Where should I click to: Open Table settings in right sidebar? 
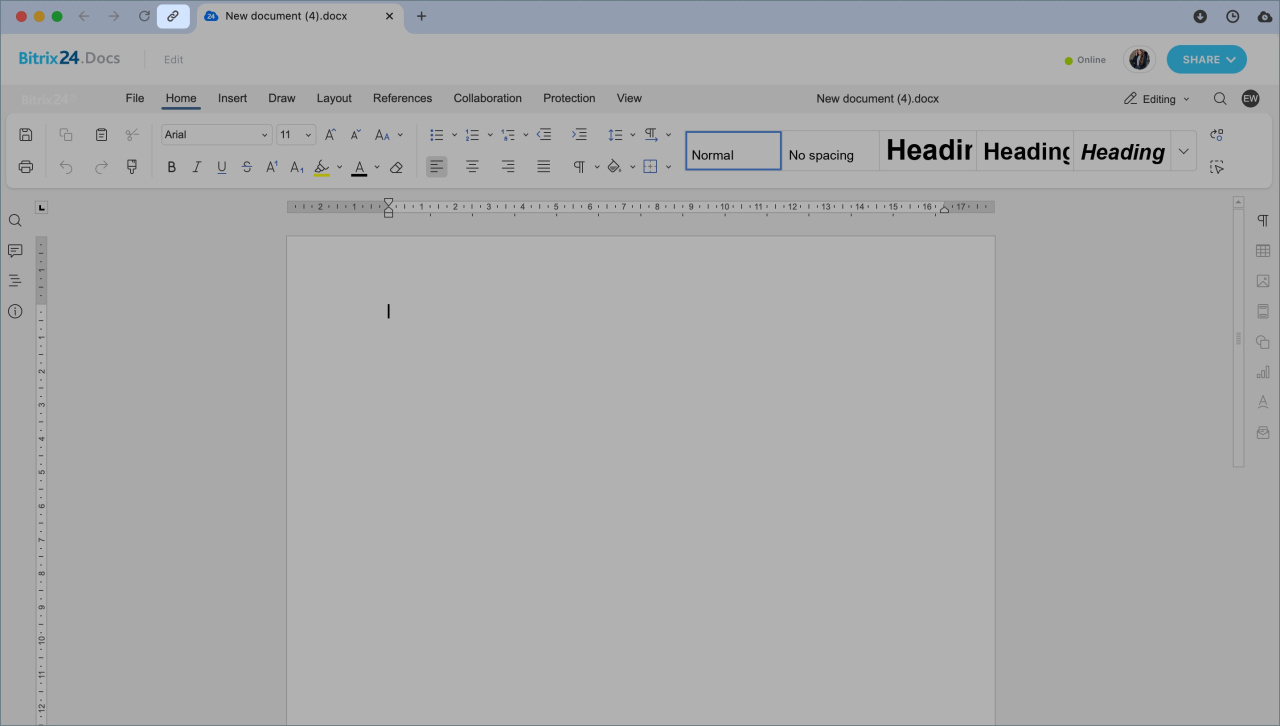point(1263,251)
